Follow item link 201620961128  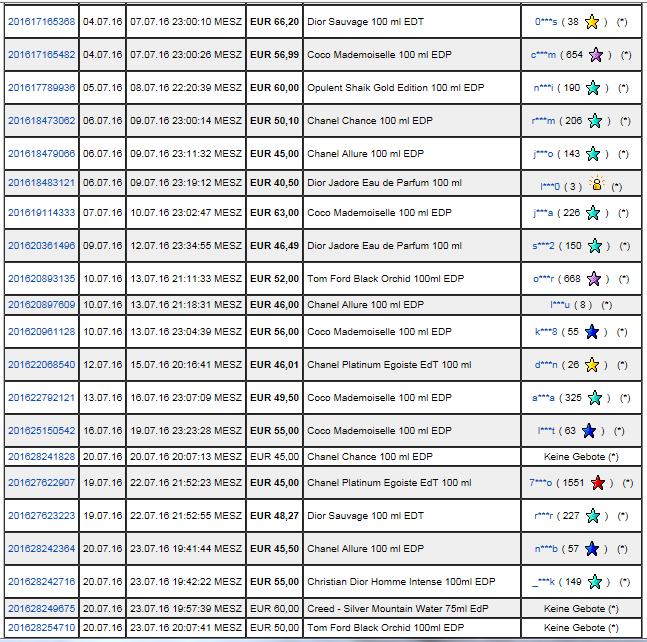pyautogui.click(x=42, y=331)
